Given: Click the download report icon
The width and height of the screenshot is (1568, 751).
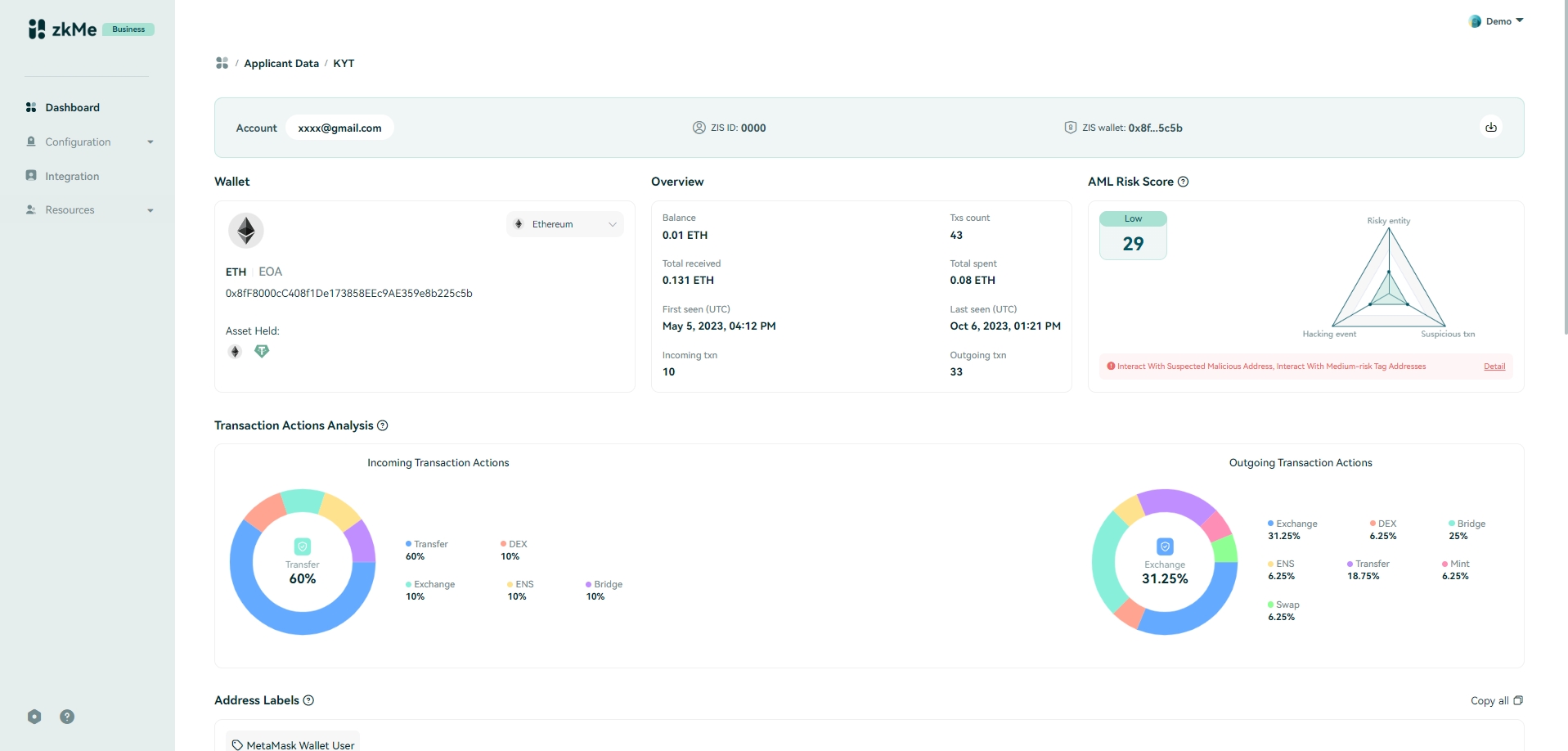Looking at the screenshot, I should (x=1491, y=128).
